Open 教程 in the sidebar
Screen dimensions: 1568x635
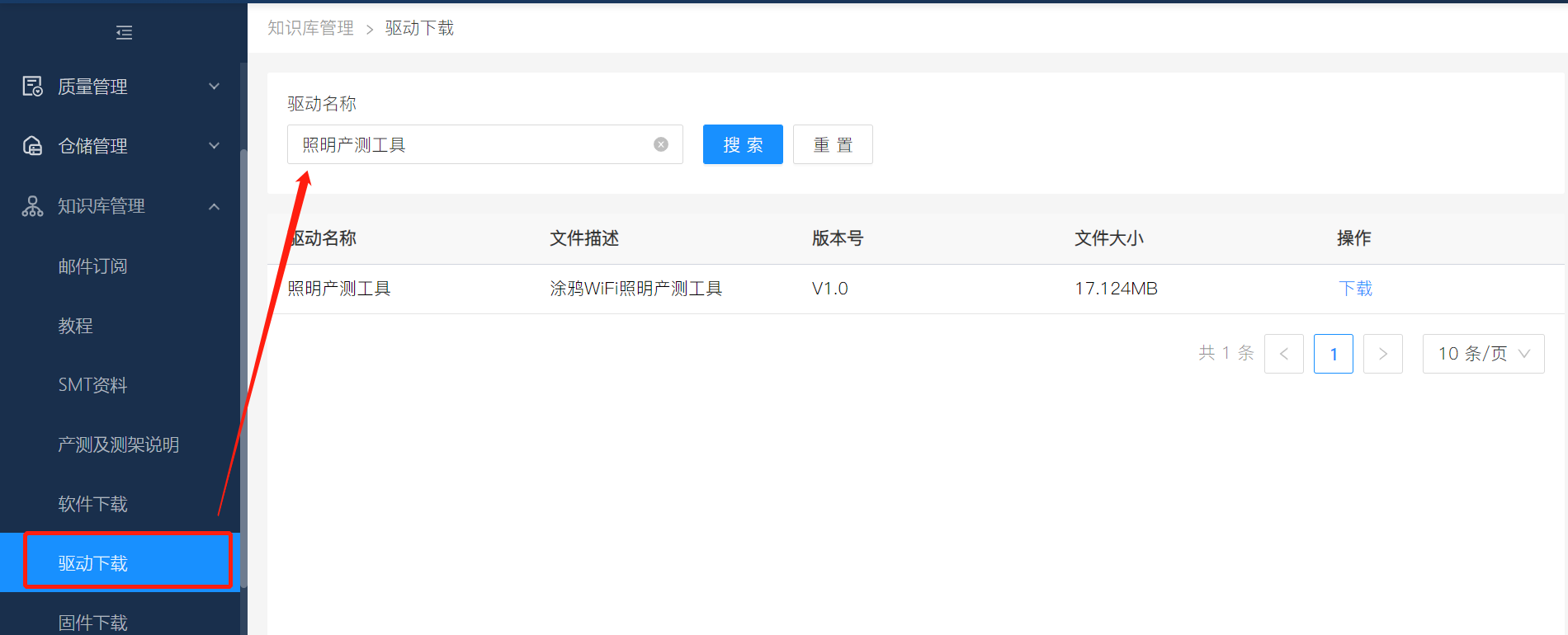point(75,326)
